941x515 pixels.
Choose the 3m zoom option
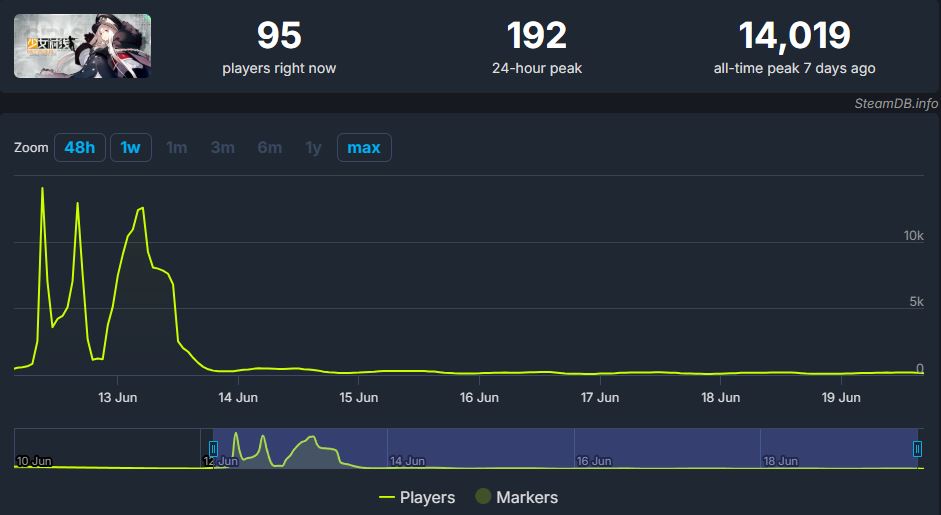(223, 148)
